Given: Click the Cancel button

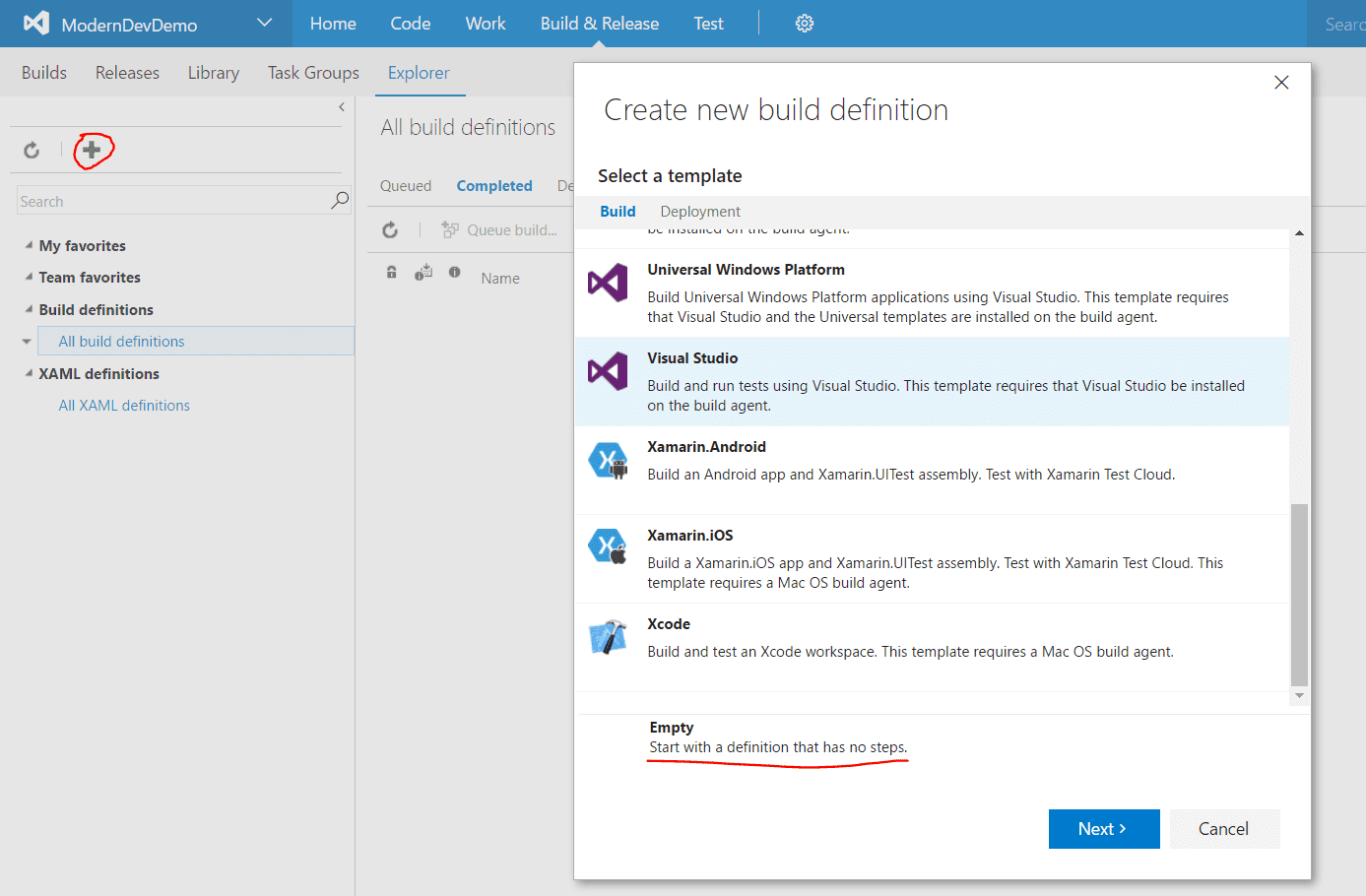Looking at the screenshot, I should [x=1224, y=829].
